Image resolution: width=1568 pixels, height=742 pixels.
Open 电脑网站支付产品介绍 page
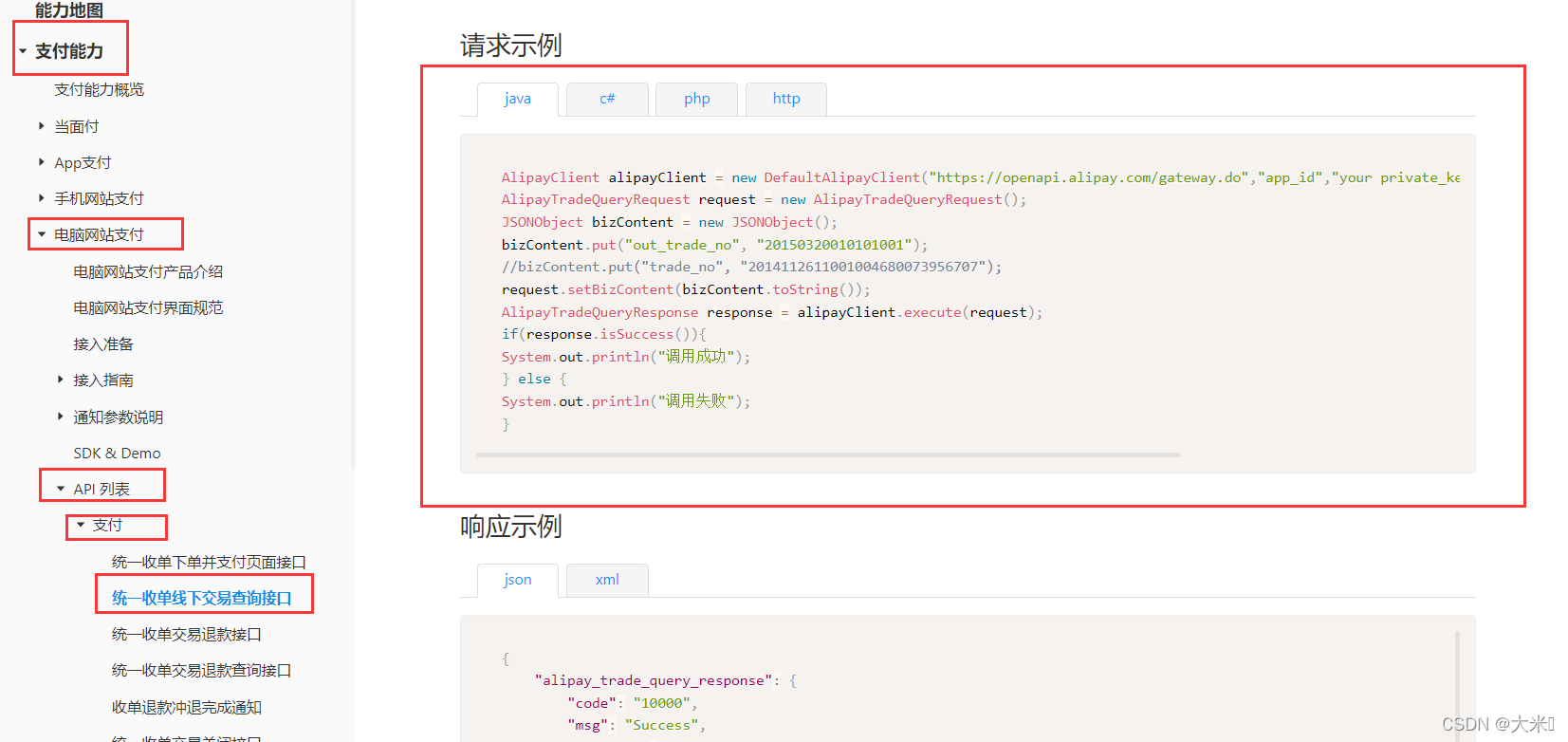pyautogui.click(x=149, y=271)
